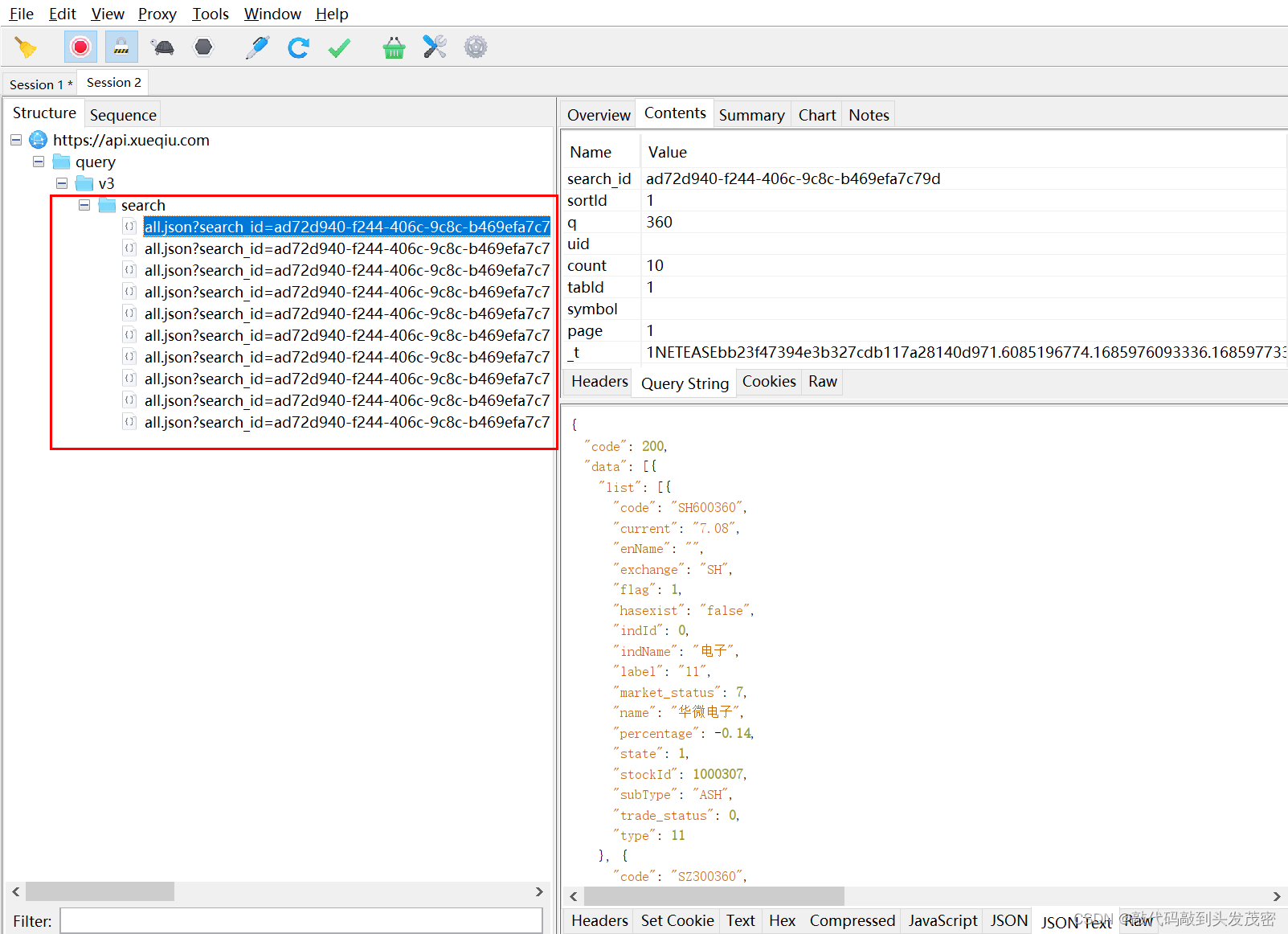Click the query folder icon

tap(61, 162)
